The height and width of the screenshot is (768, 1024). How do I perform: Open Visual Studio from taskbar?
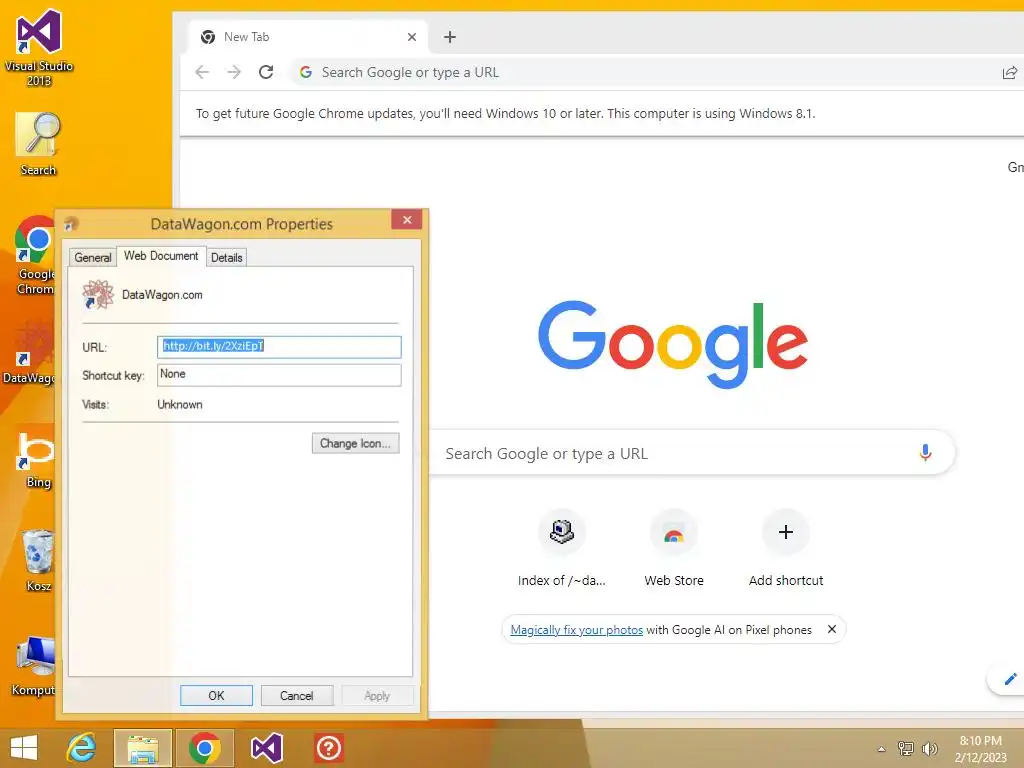point(266,748)
